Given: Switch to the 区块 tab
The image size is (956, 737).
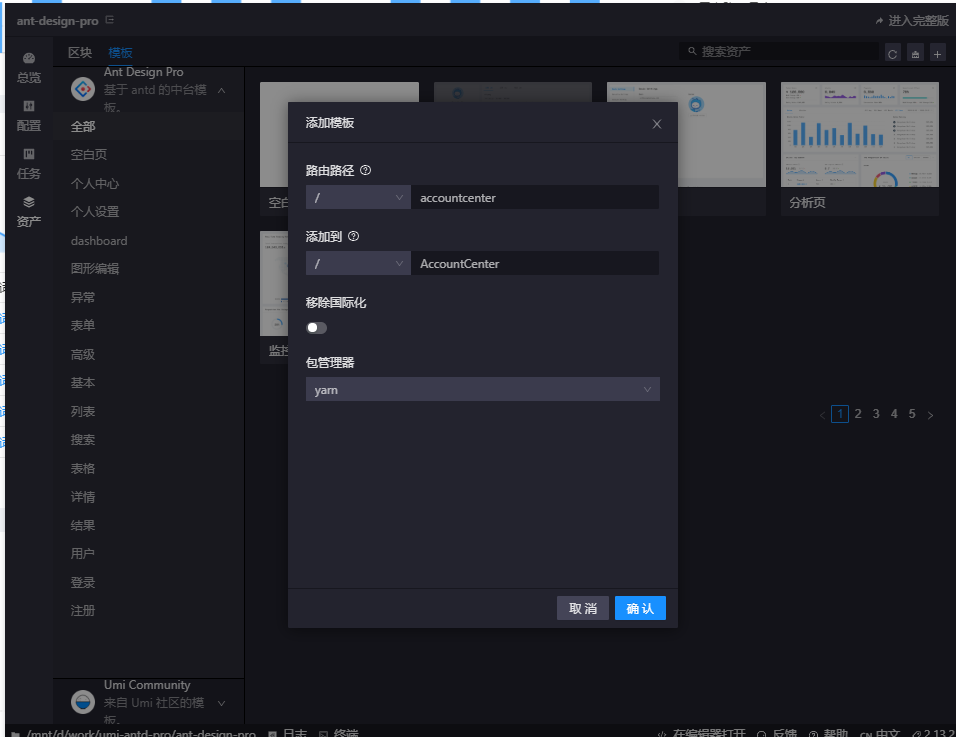Looking at the screenshot, I should coord(80,52).
